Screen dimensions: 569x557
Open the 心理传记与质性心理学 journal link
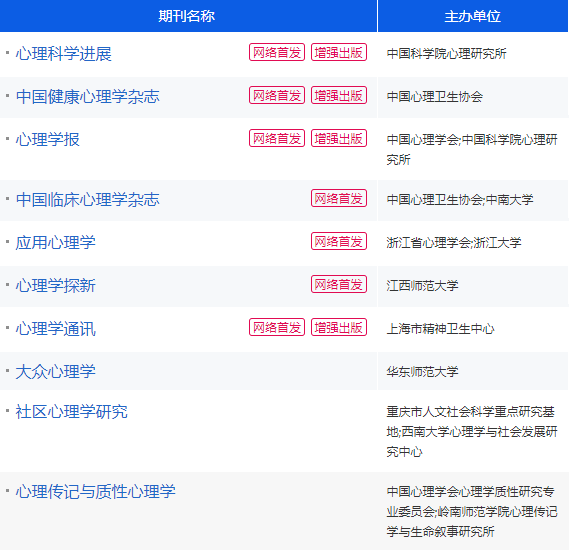(95, 492)
